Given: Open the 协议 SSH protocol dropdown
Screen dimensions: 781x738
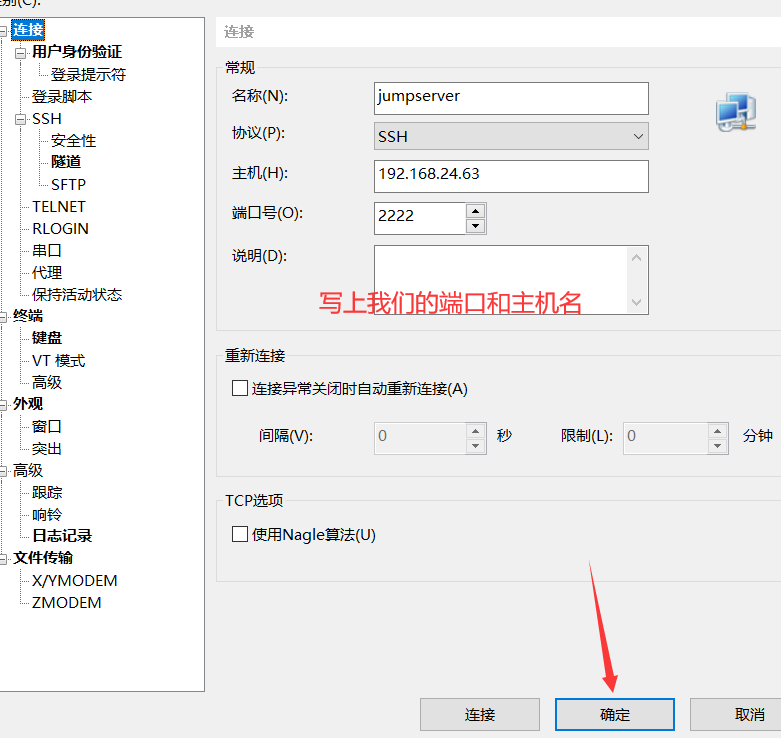Looking at the screenshot, I should (511, 136).
